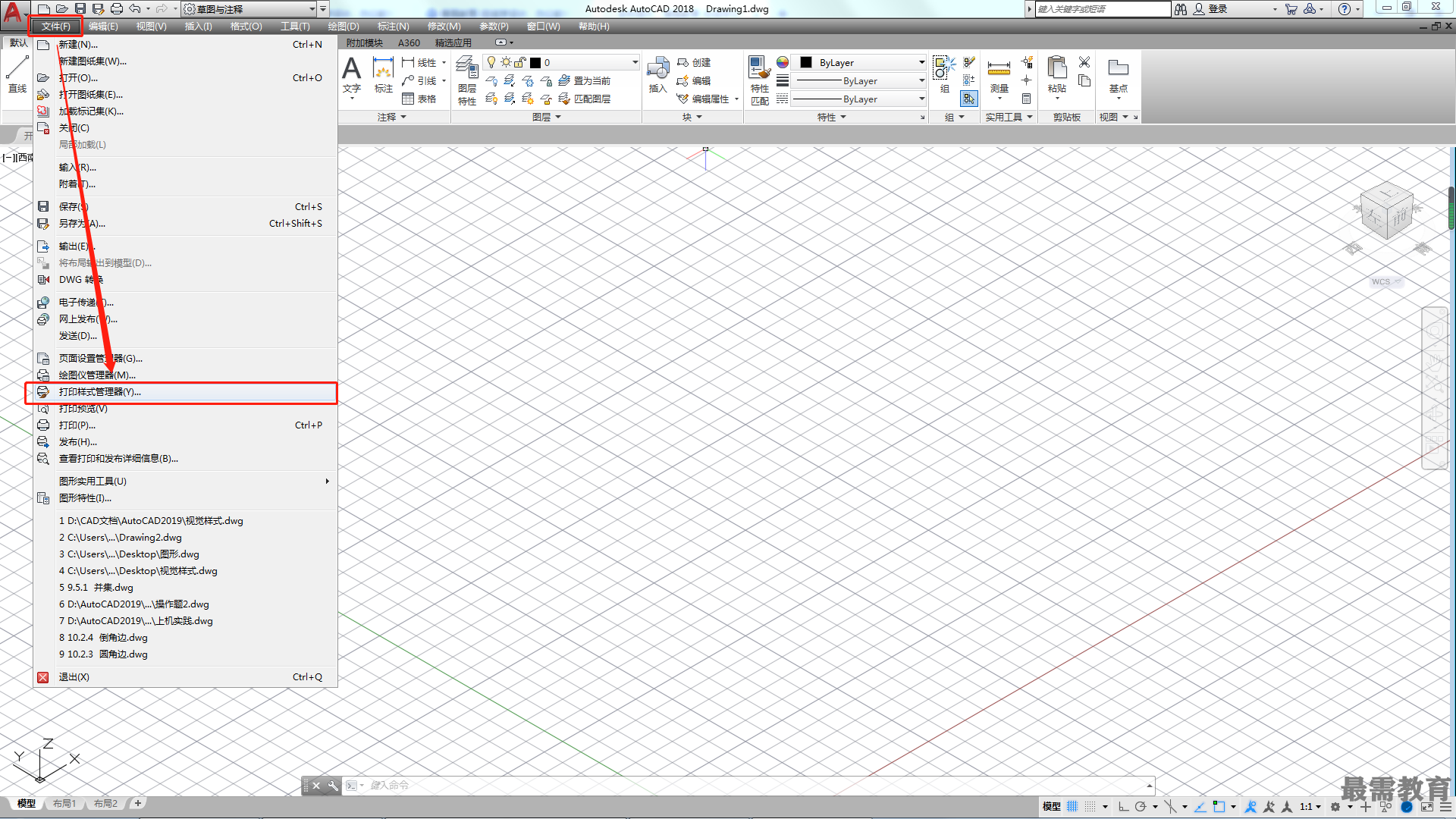
Task: Toggle object snap tracking in status bar
Action: tap(1200, 807)
